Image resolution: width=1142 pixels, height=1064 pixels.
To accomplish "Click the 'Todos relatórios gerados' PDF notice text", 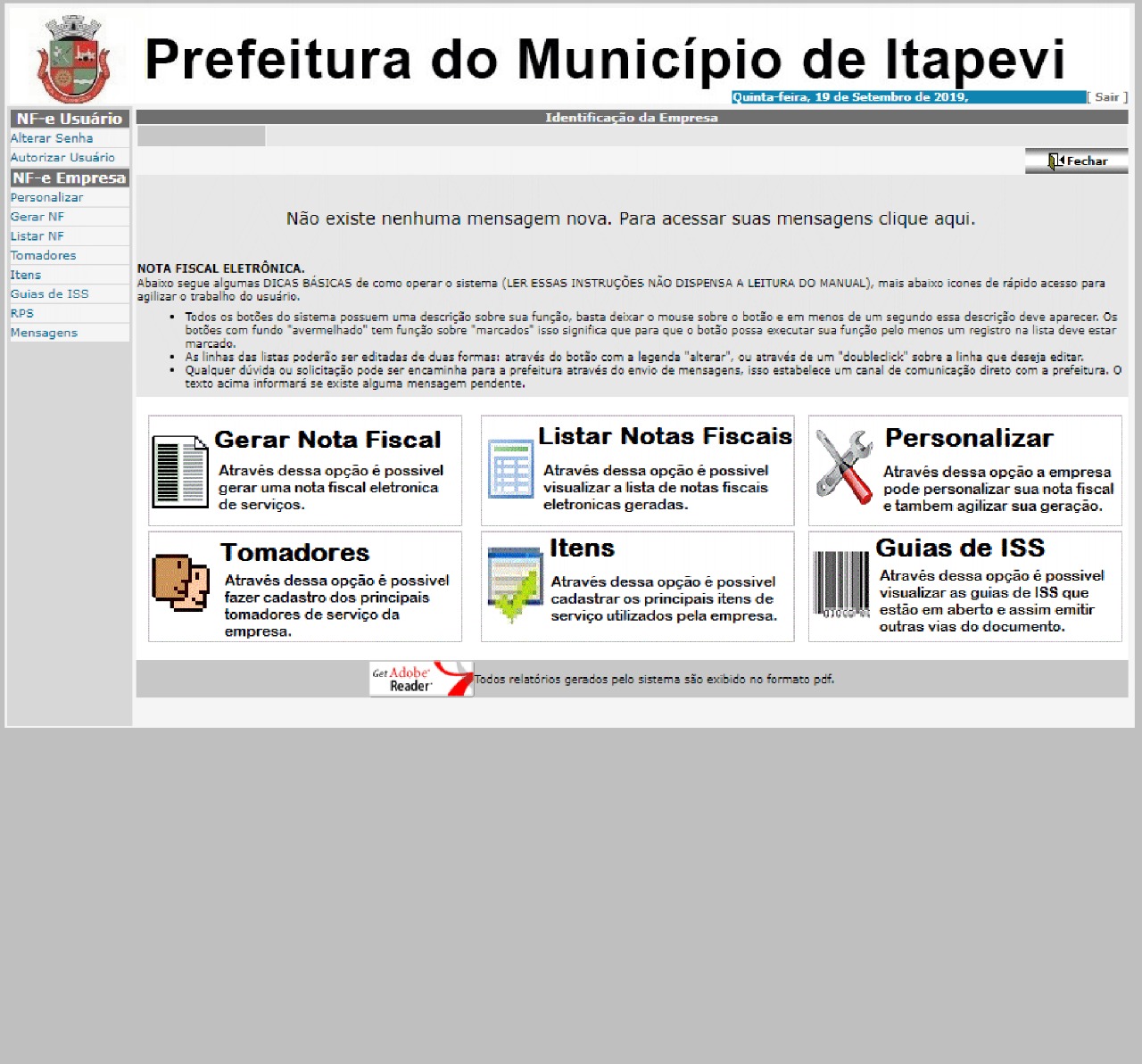I will [x=654, y=680].
